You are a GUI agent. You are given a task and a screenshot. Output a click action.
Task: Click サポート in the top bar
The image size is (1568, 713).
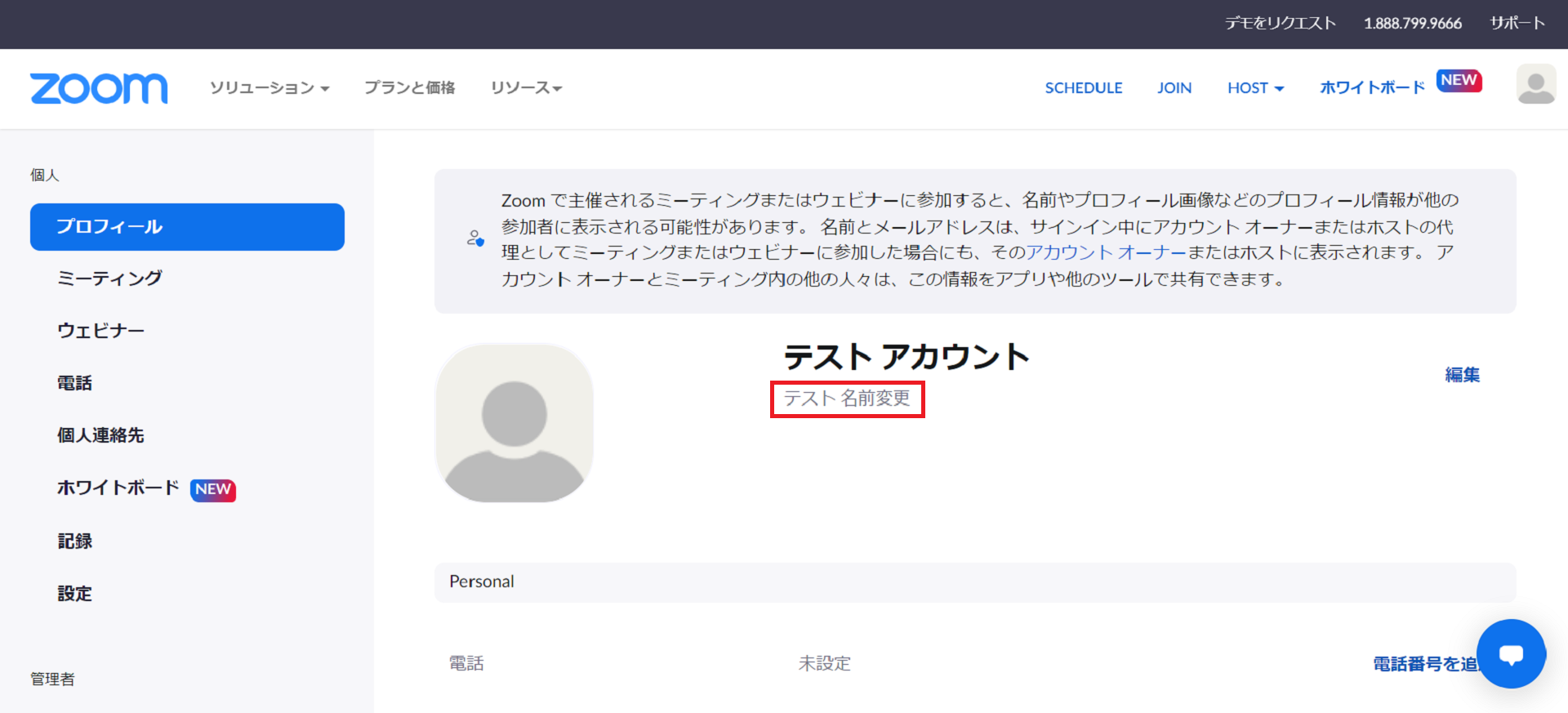coord(1517,23)
